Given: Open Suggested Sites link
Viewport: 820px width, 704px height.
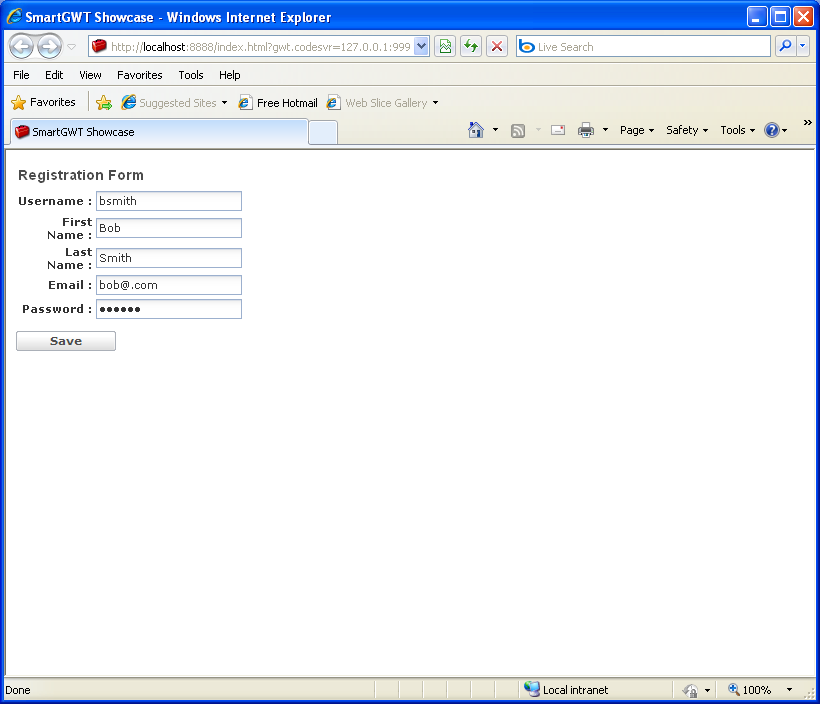Looking at the screenshot, I should 169,103.
